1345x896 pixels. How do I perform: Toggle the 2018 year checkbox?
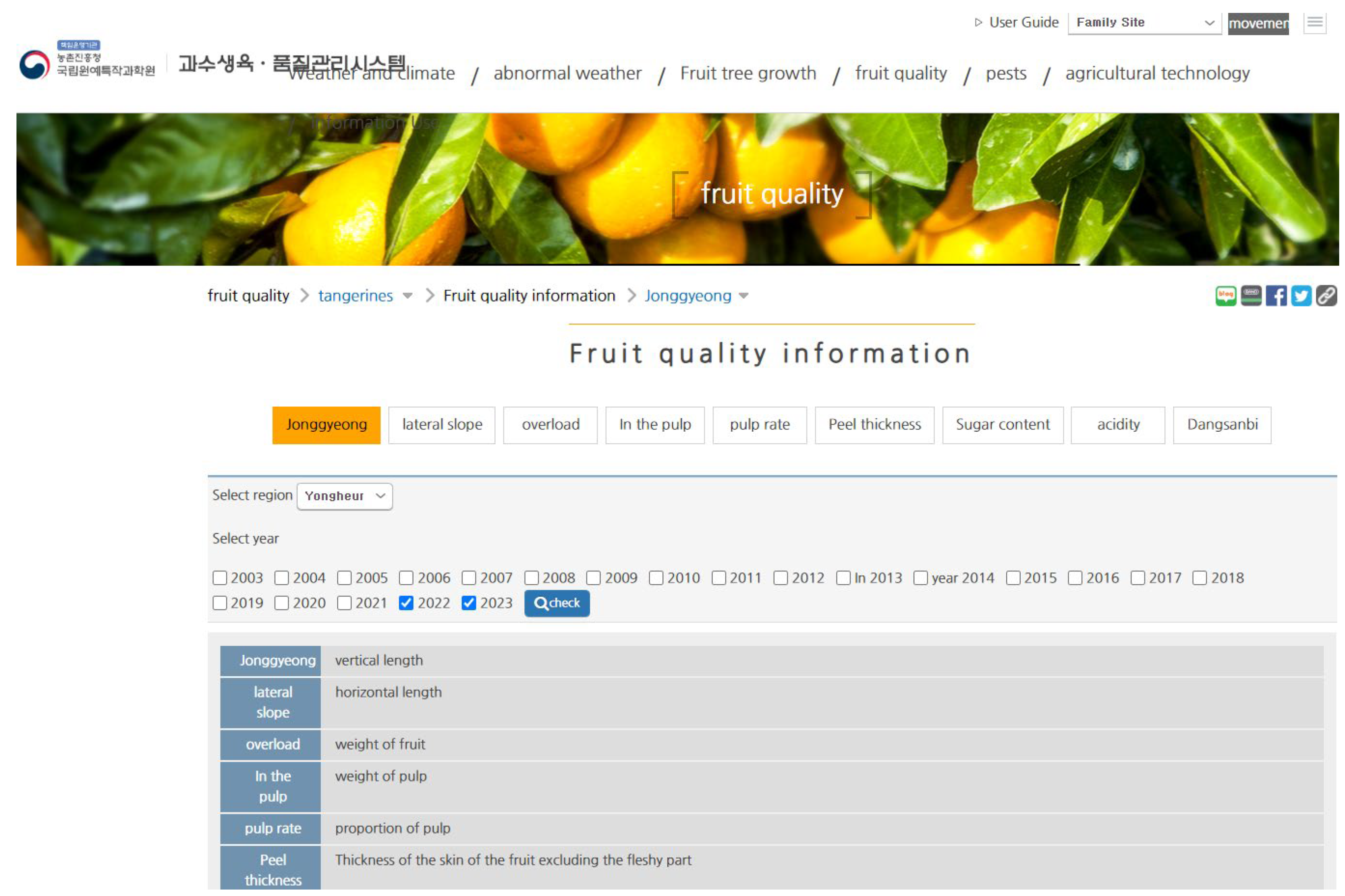(x=1199, y=578)
